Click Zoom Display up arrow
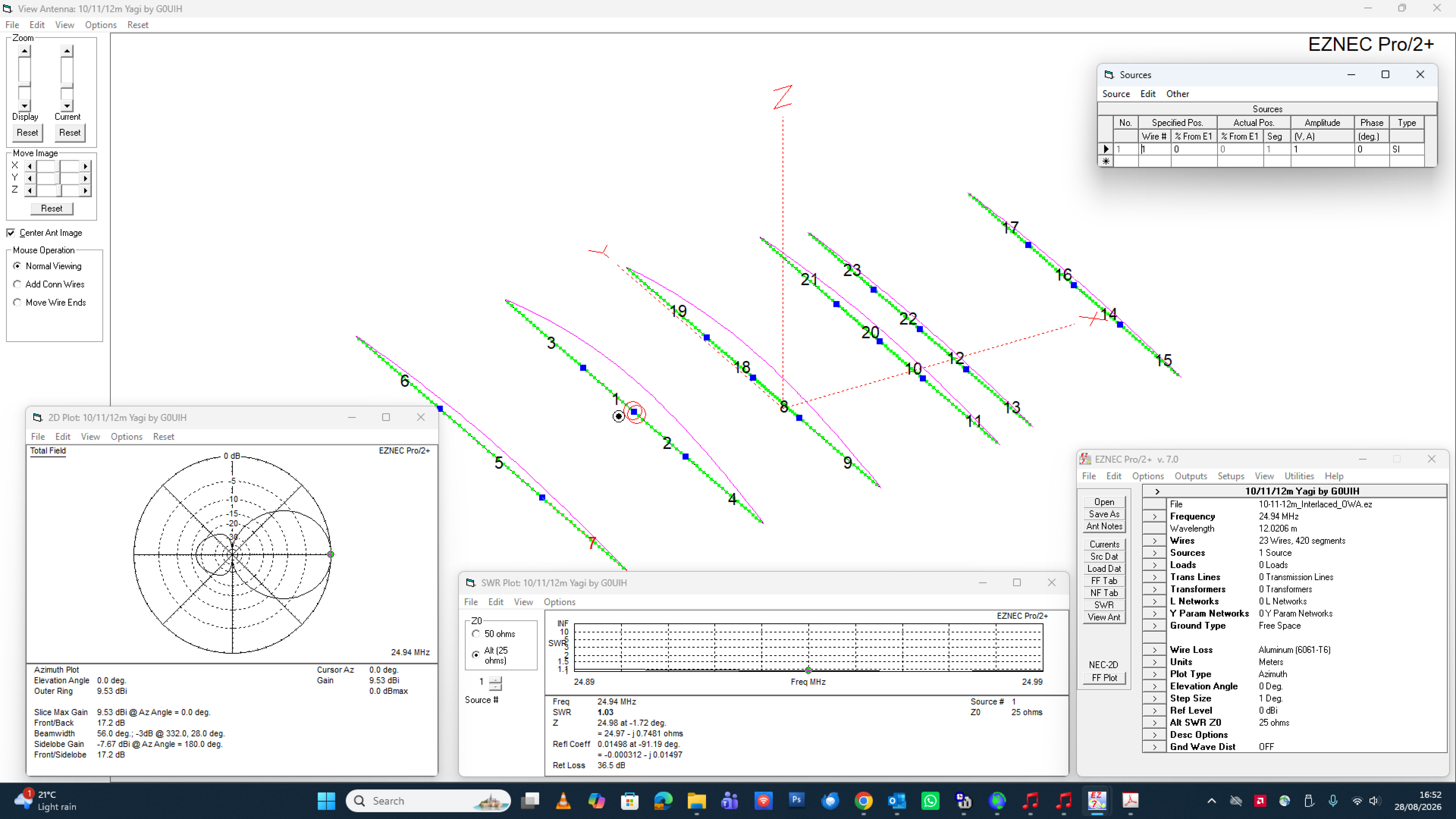 tap(24, 51)
